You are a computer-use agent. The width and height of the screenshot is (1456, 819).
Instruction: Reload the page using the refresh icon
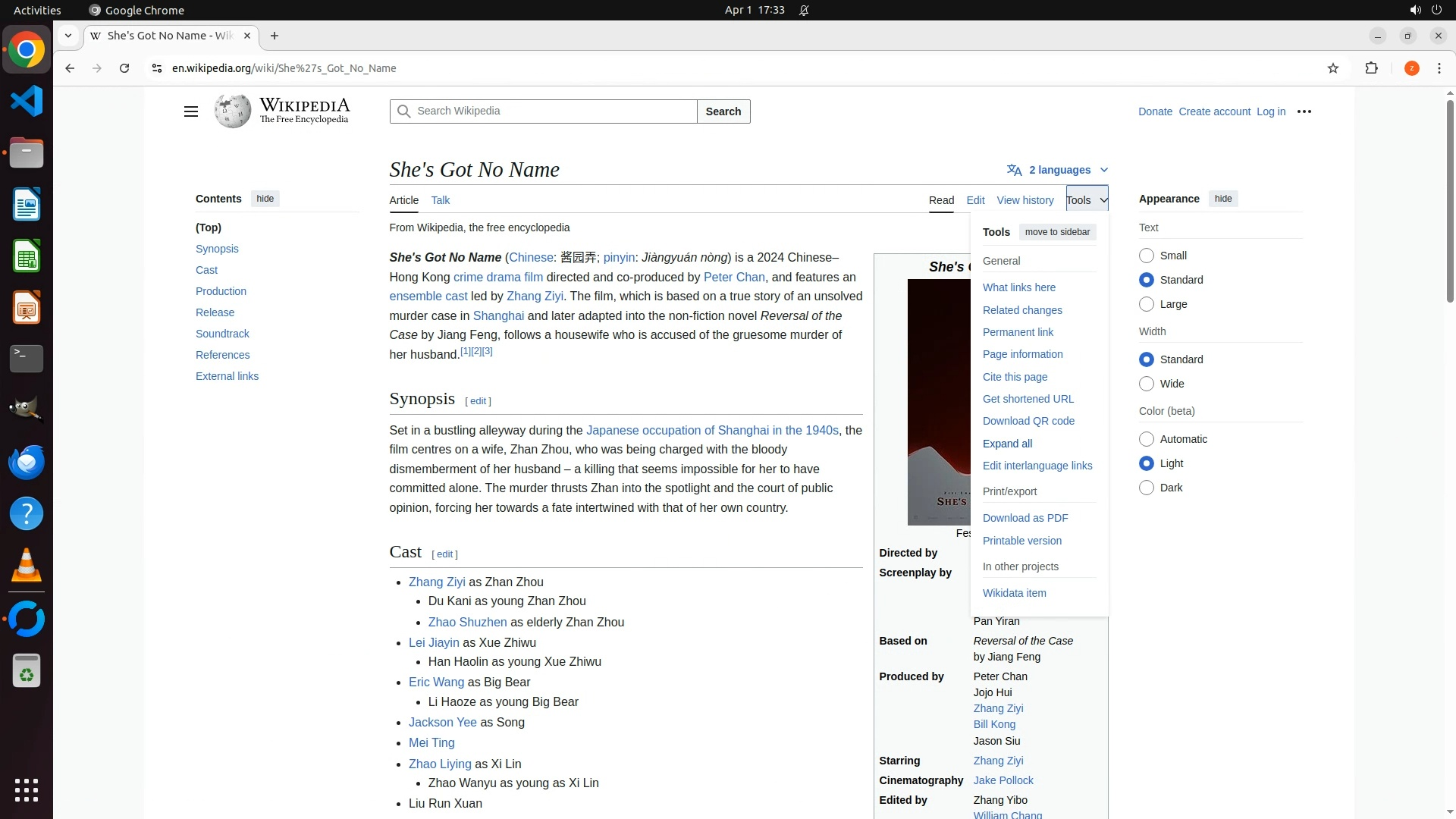point(124,68)
